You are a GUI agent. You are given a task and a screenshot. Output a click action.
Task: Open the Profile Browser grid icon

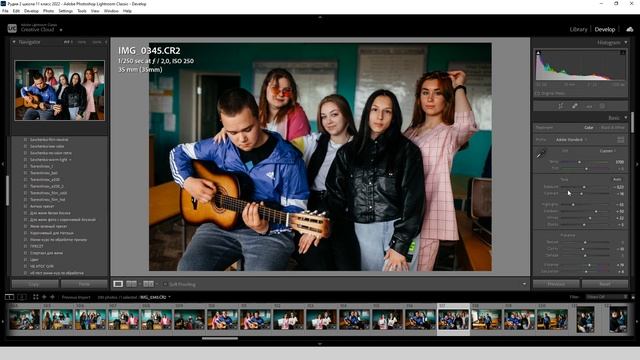(620, 140)
